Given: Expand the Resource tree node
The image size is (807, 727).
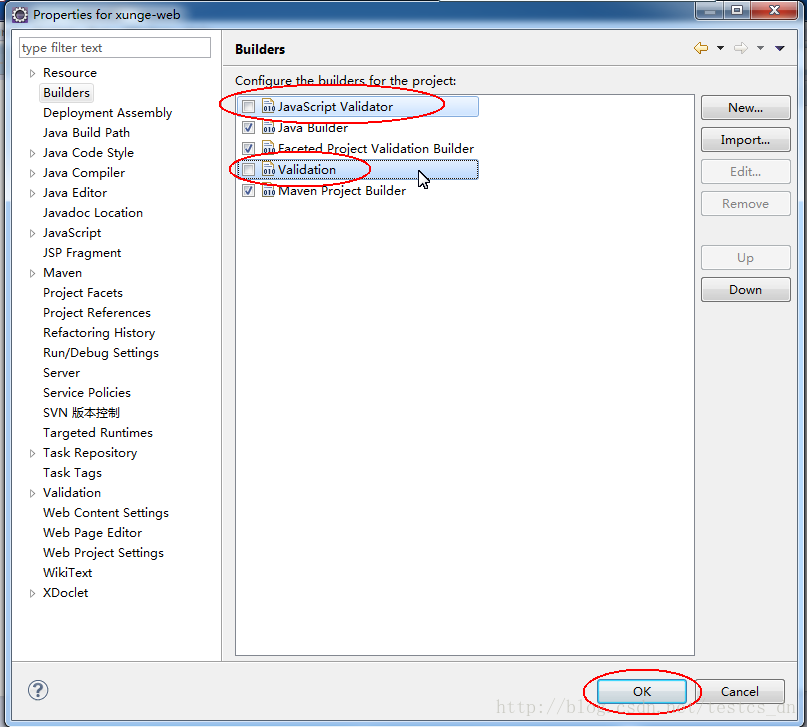Looking at the screenshot, I should click(32, 74).
